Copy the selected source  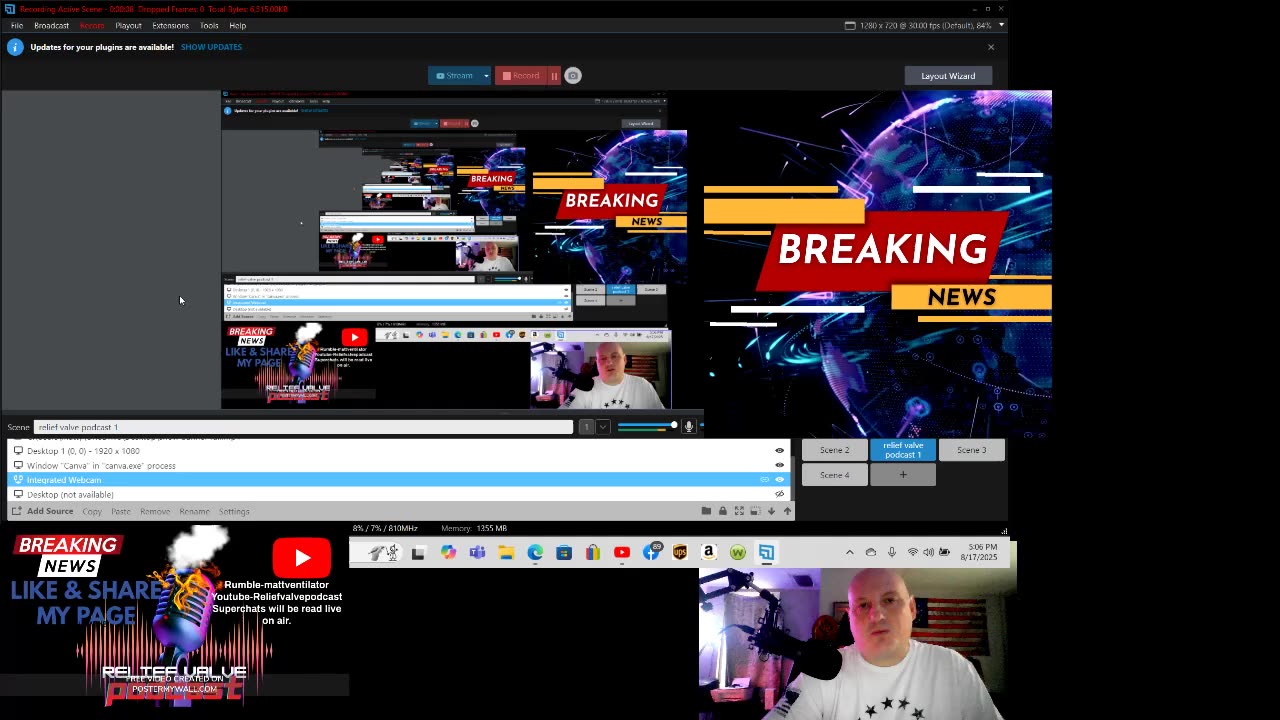tap(92, 512)
